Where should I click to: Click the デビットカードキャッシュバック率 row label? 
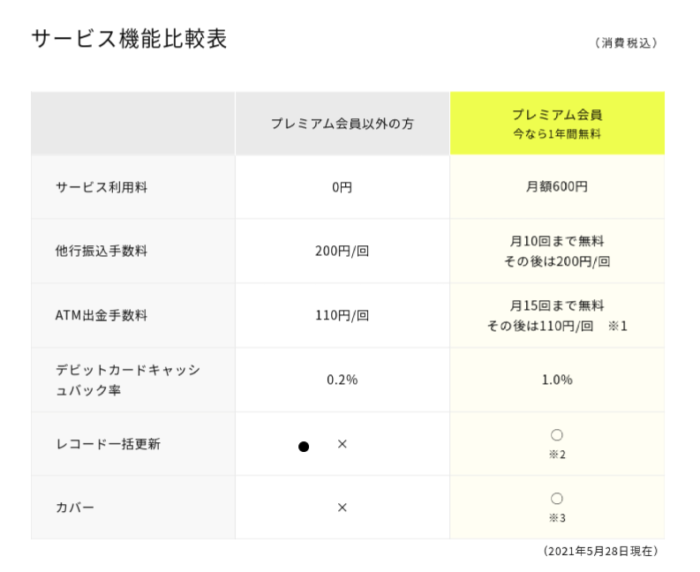point(128,380)
